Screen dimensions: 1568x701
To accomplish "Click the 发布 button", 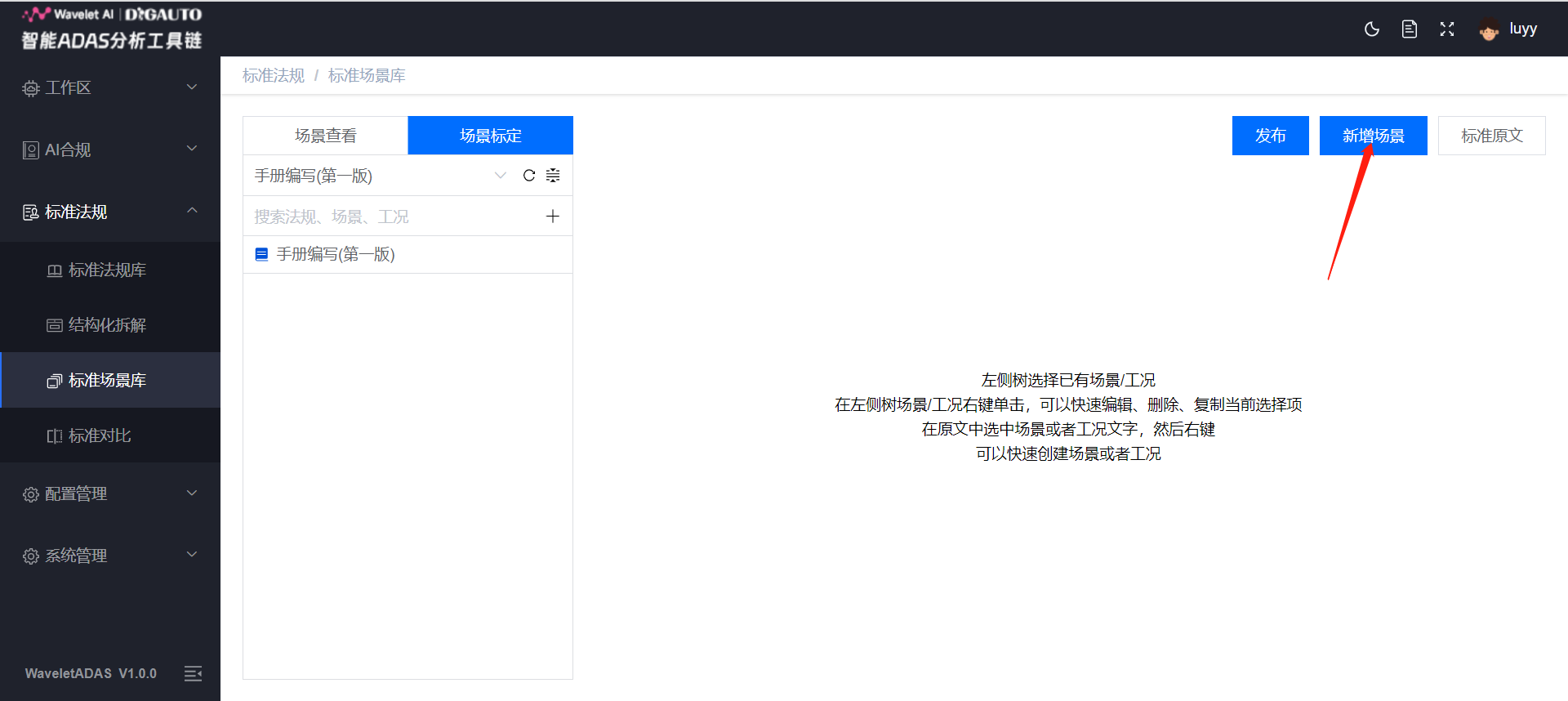I will (x=1271, y=136).
